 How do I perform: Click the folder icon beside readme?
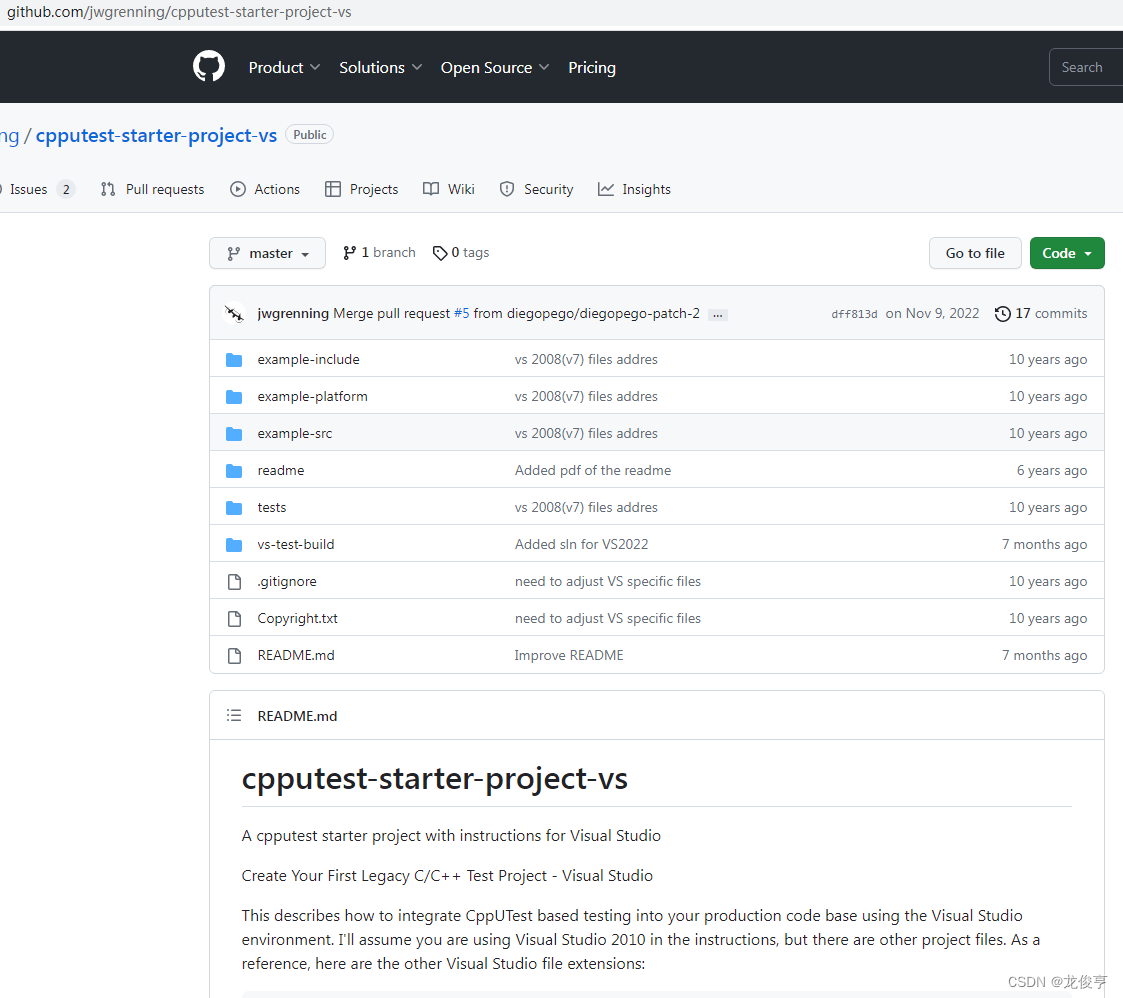[x=234, y=471]
